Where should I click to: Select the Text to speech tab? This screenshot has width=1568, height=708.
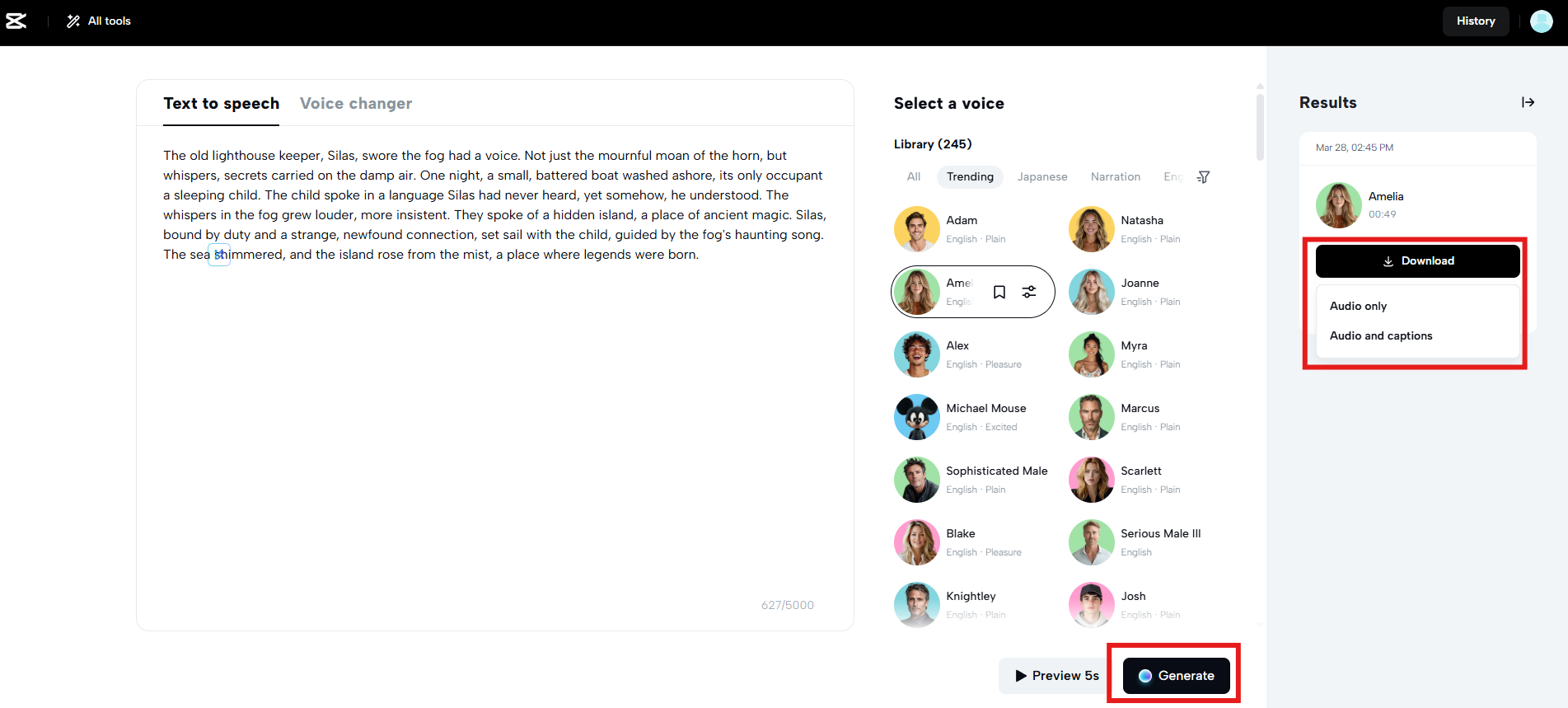221,103
